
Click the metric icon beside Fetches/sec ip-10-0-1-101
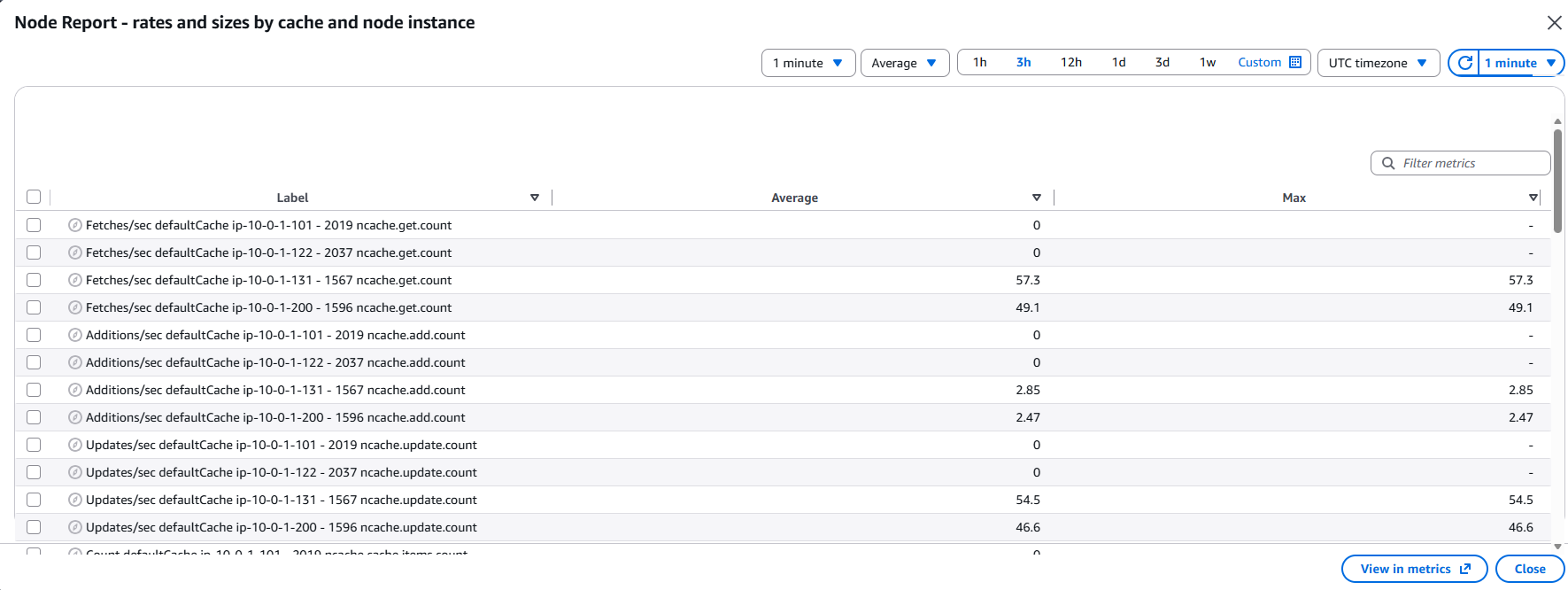point(75,225)
